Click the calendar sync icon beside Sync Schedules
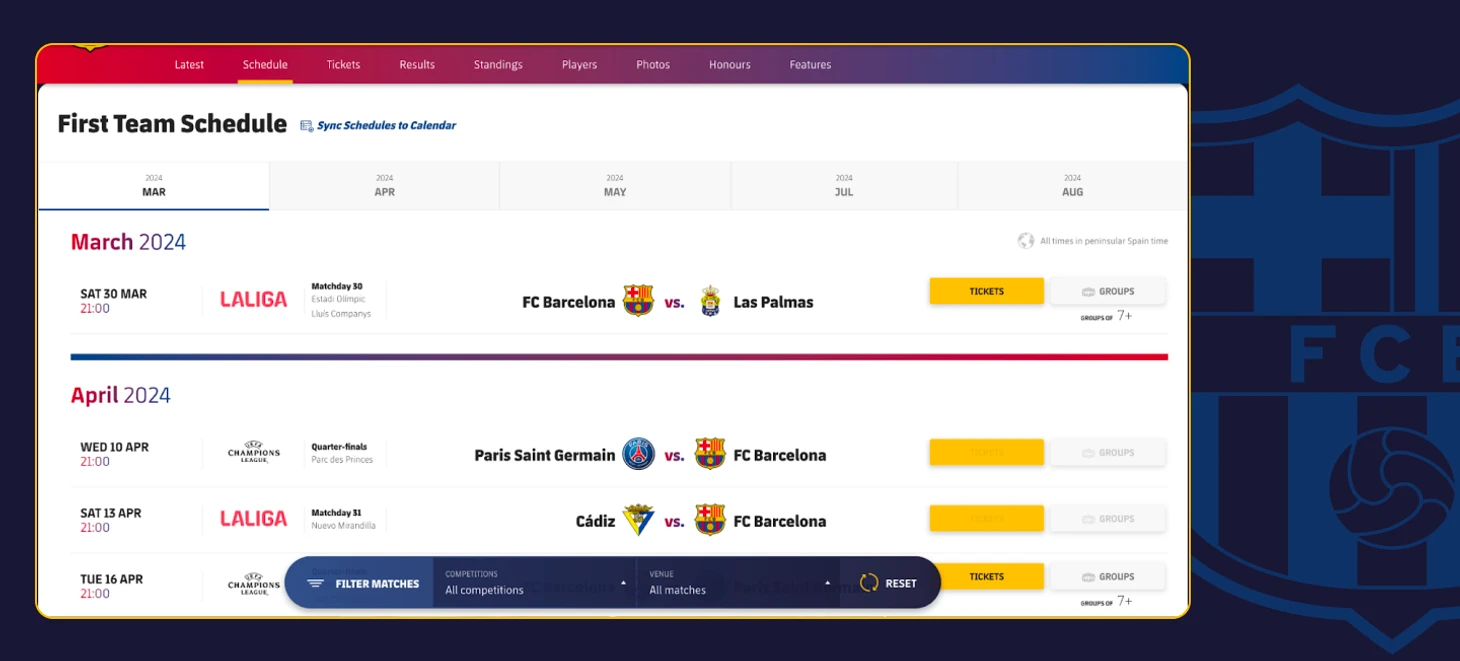 click(306, 126)
